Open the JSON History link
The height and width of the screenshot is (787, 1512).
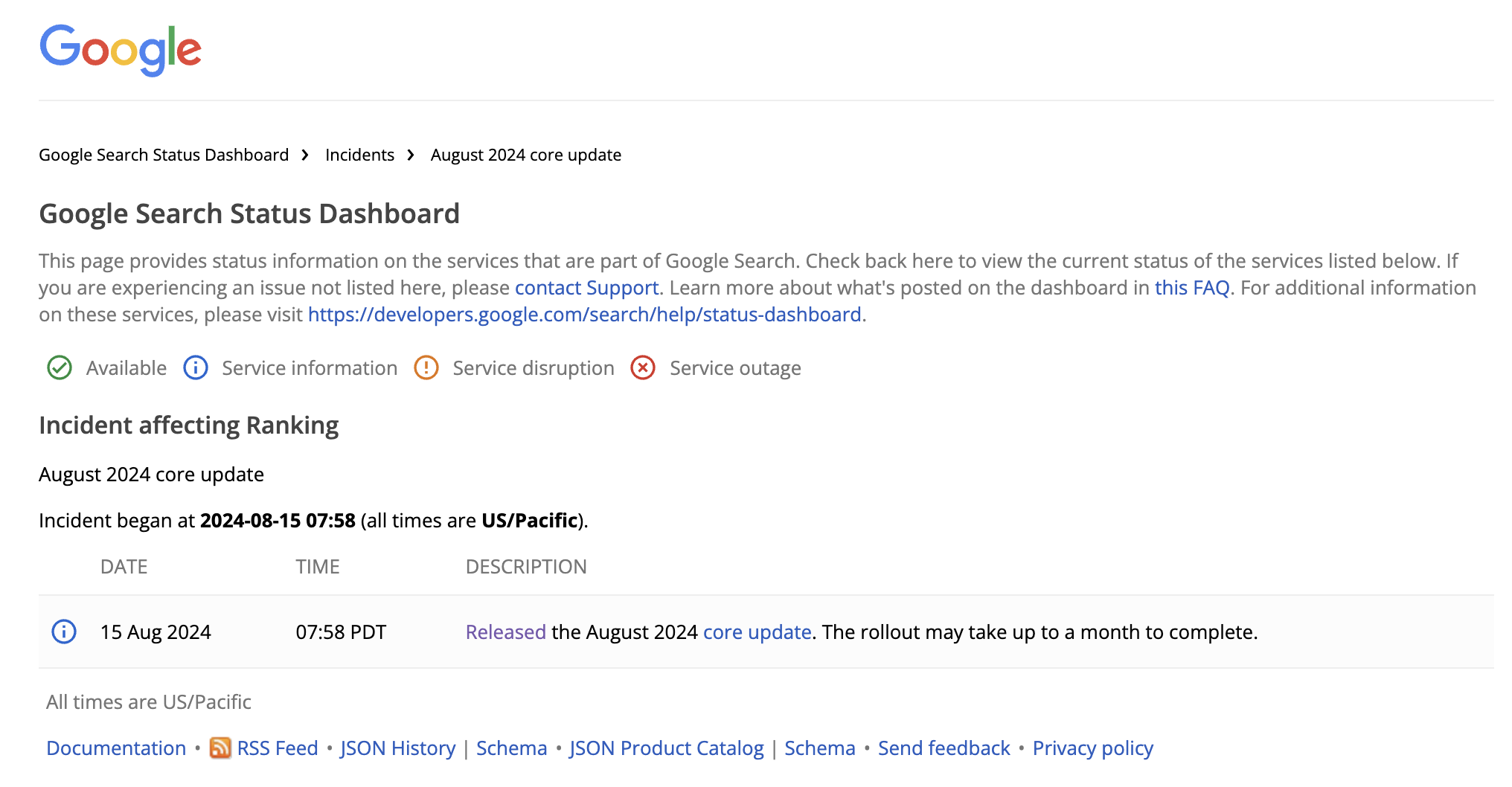tap(397, 748)
